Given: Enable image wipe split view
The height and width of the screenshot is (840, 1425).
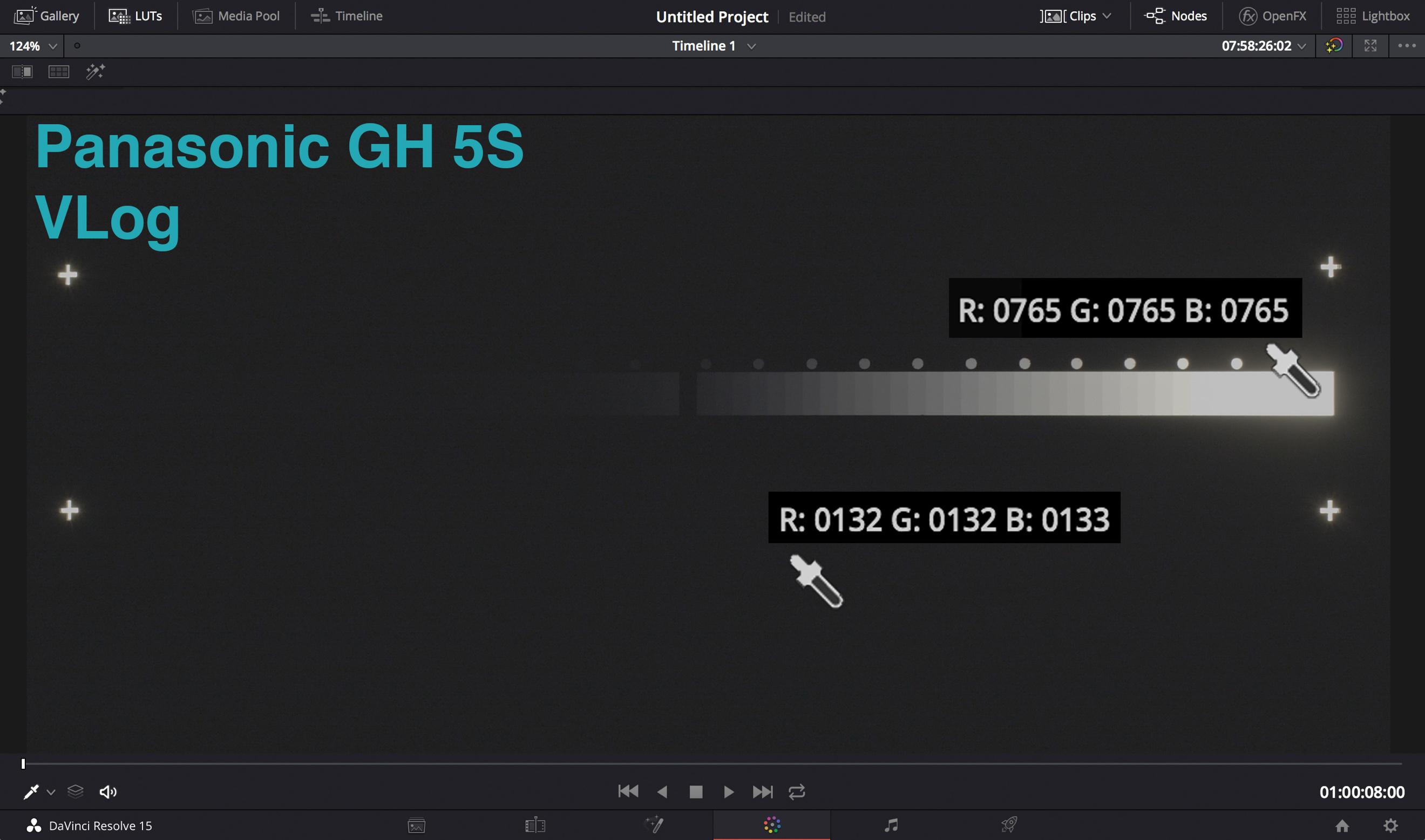Looking at the screenshot, I should point(22,72).
